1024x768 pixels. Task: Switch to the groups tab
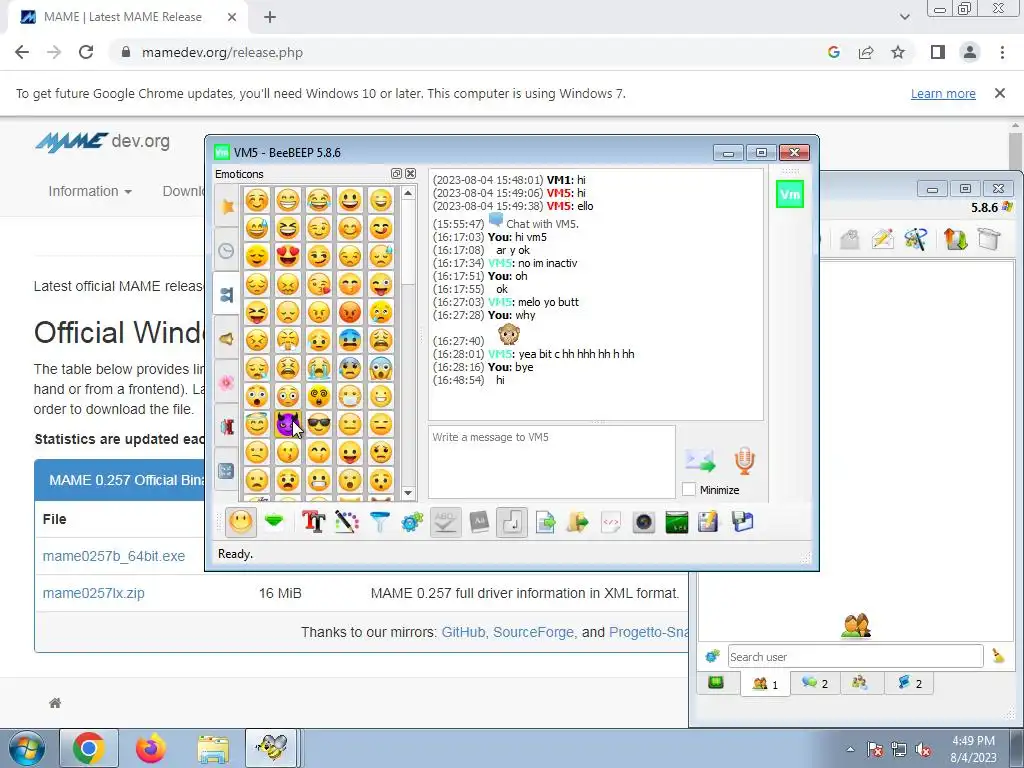pyautogui.click(x=860, y=683)
